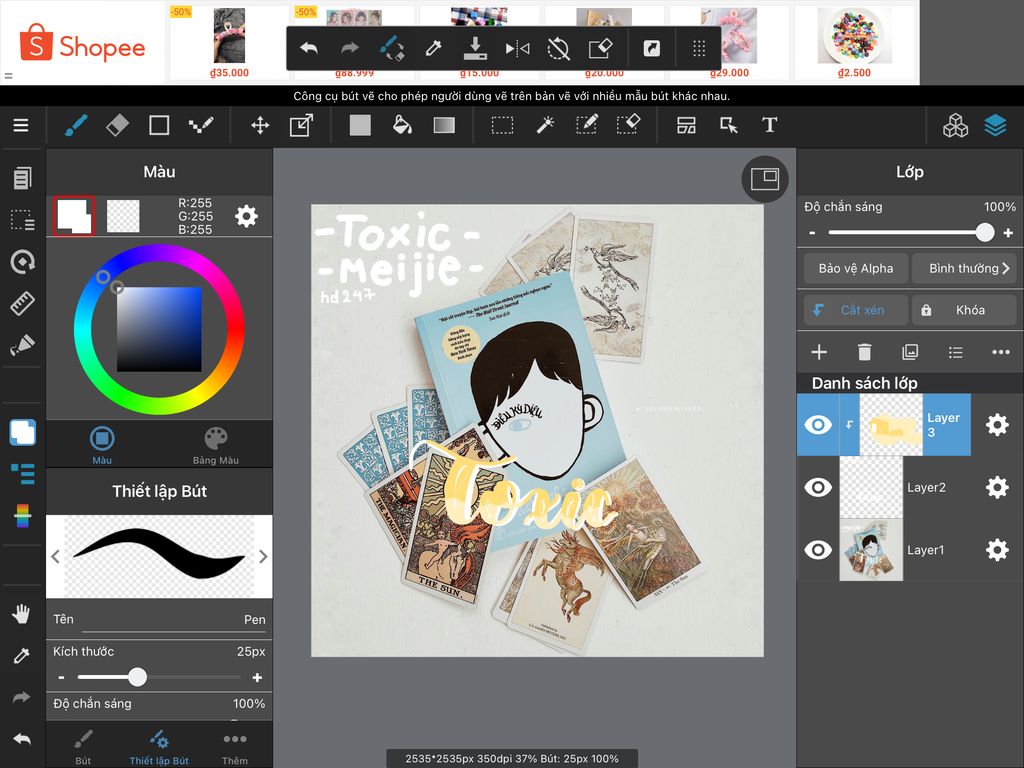Add a new layer with the plus icon
This screenshot has width=1024, height=768.
pos(819,352)
